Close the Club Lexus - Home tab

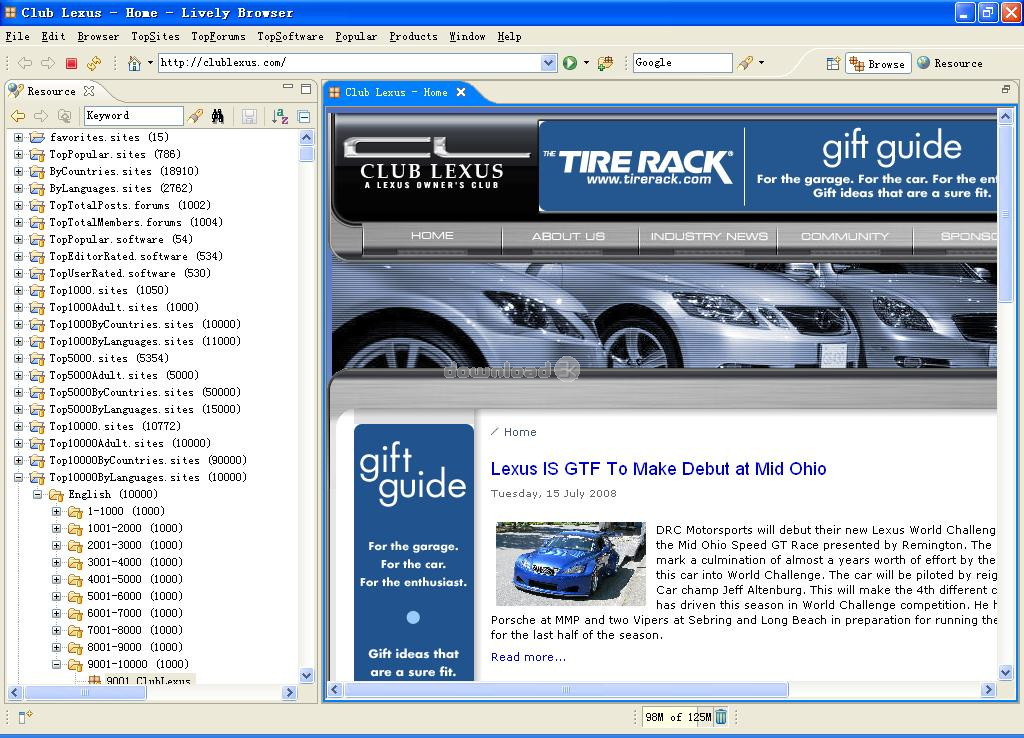pyautogui.click(x=460, y=92)
